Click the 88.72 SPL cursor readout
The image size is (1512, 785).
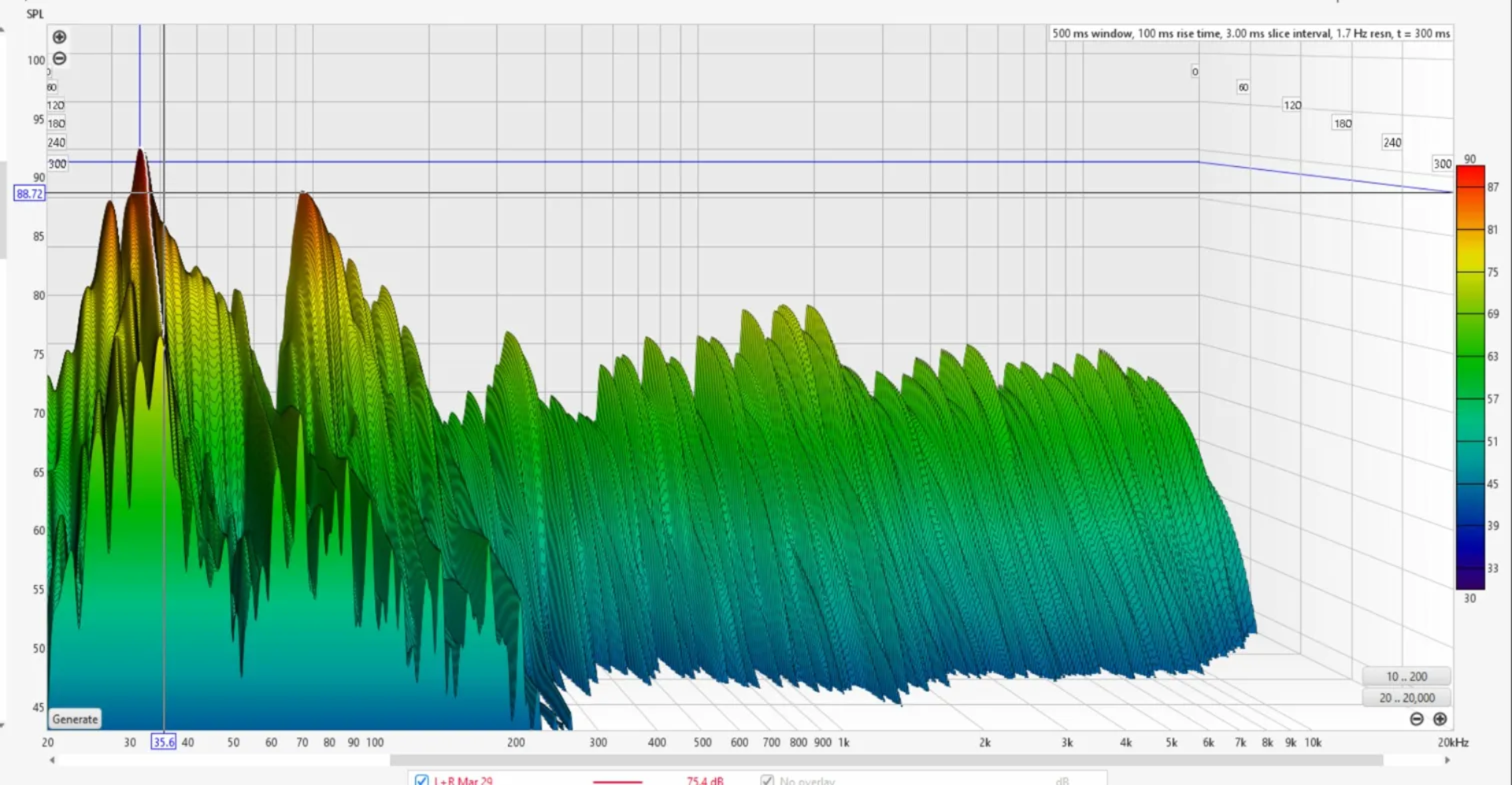[x=29, y=194]
